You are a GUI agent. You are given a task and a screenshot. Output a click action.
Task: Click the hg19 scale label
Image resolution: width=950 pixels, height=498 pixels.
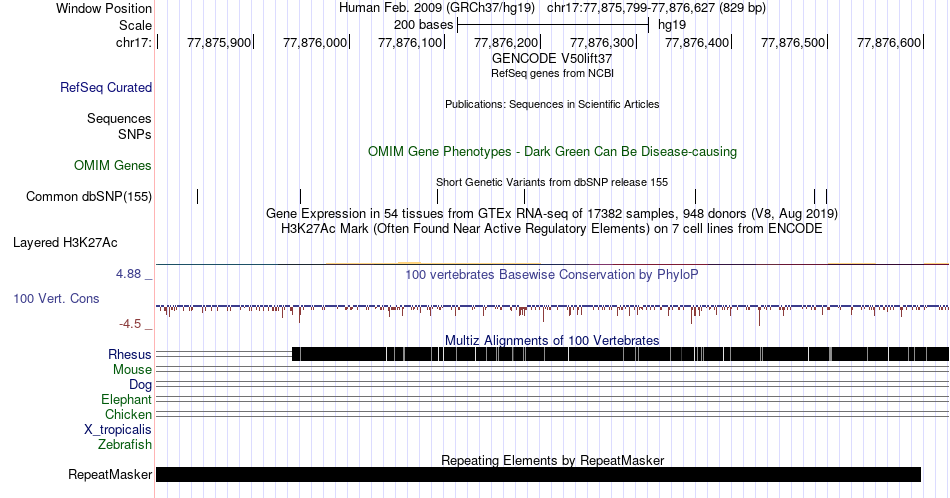click(672, 25)
